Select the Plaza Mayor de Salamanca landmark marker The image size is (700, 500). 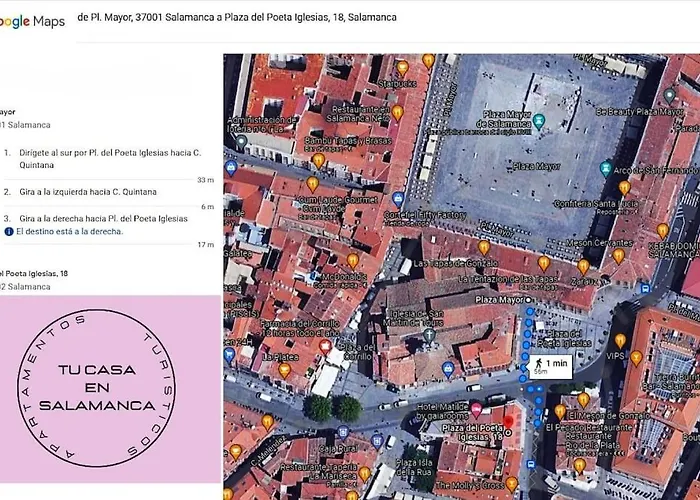(539, 121)
